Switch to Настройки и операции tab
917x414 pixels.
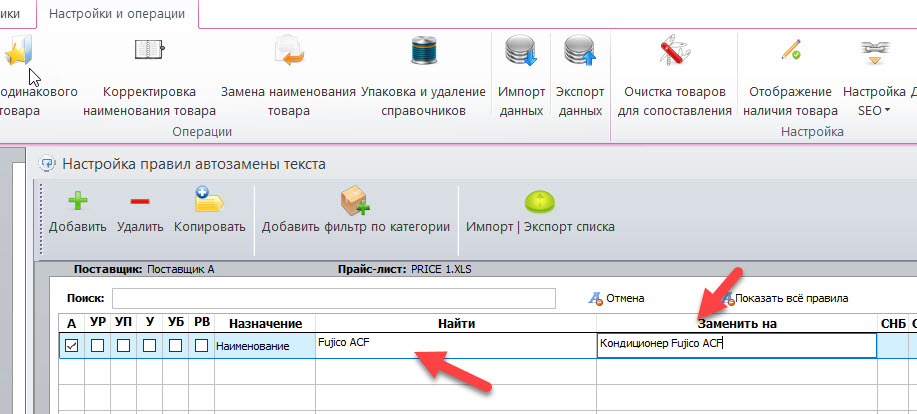pos(117,13)
